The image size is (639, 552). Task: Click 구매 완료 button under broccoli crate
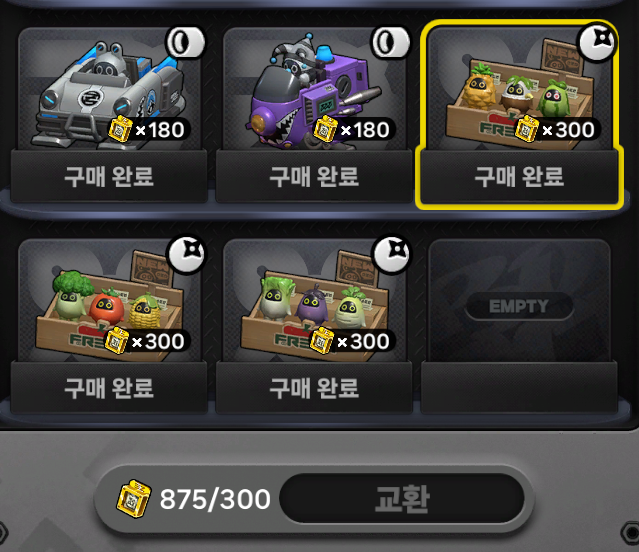tap(109, 388)
